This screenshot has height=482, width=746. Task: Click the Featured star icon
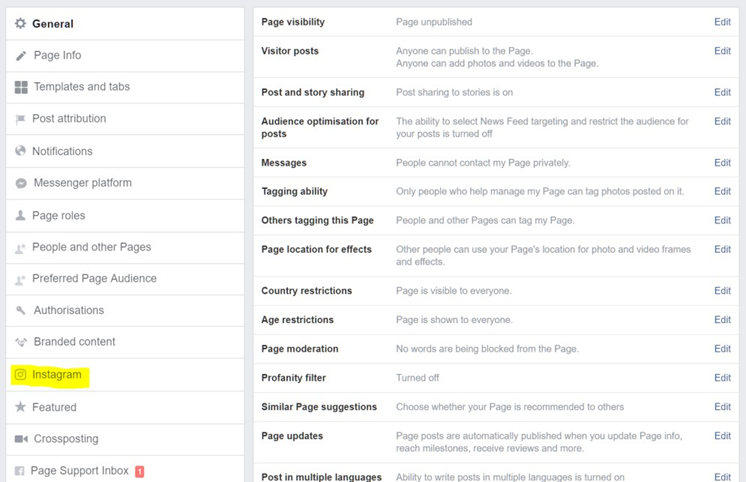point(20,407)
